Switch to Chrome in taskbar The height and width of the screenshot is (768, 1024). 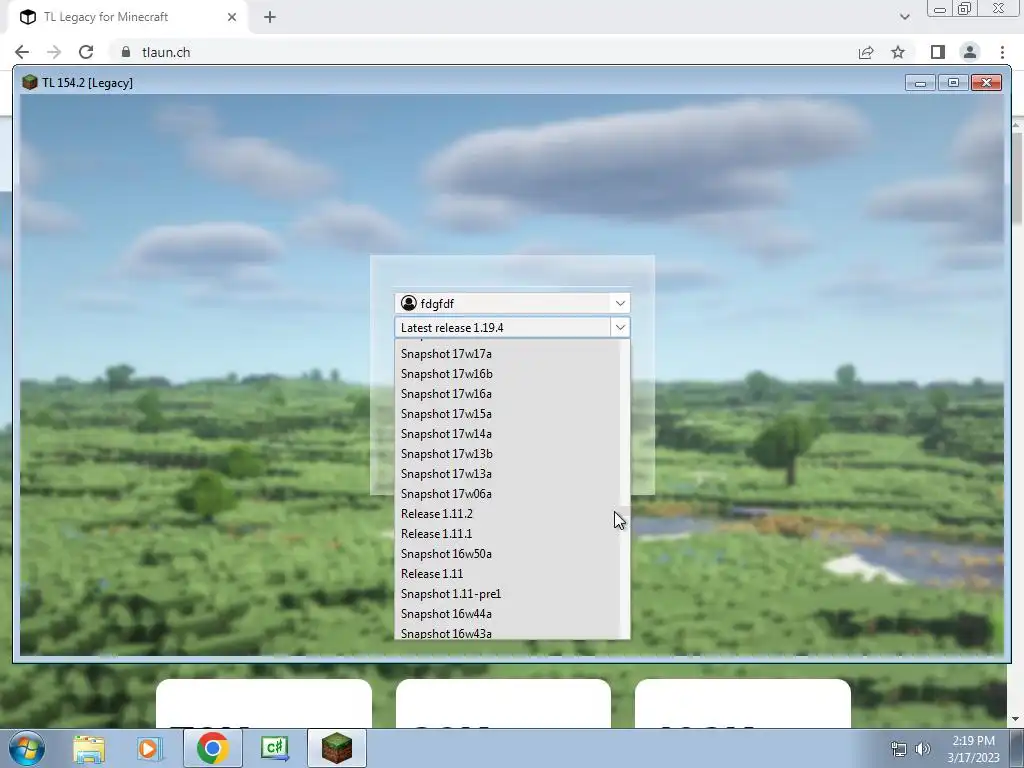212,748
